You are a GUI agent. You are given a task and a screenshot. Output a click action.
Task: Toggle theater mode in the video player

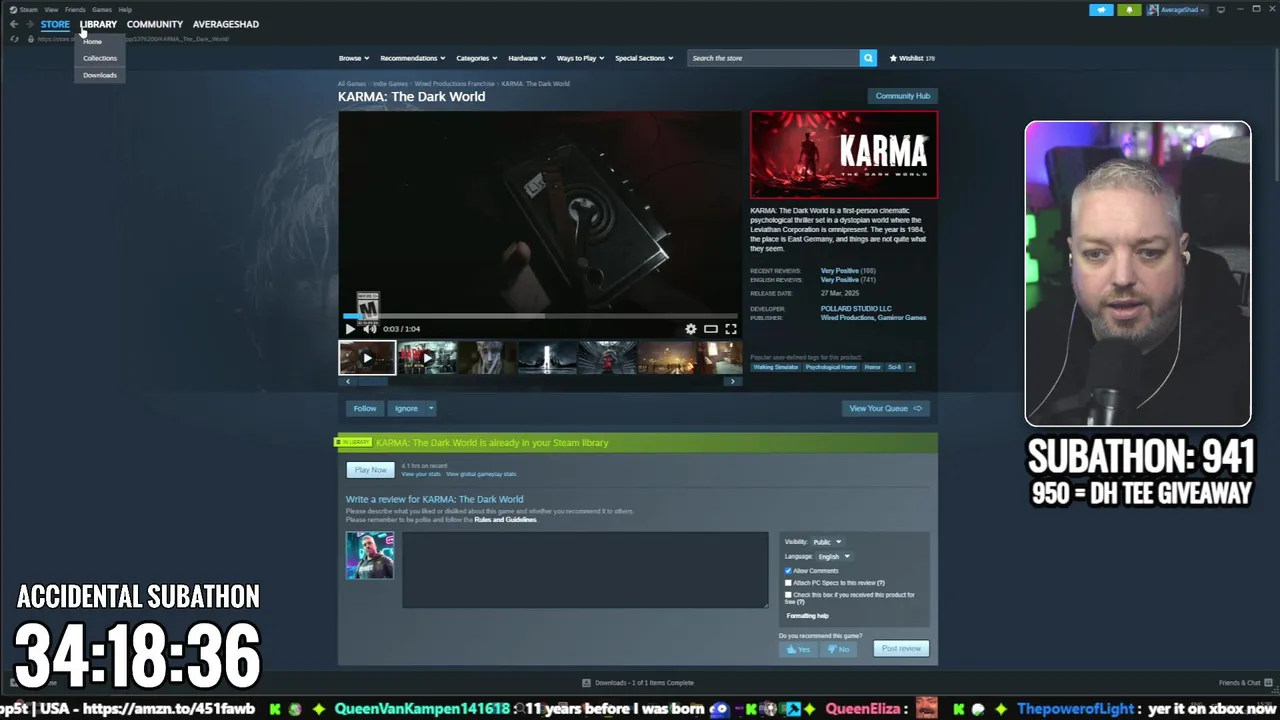pos(710,329)
